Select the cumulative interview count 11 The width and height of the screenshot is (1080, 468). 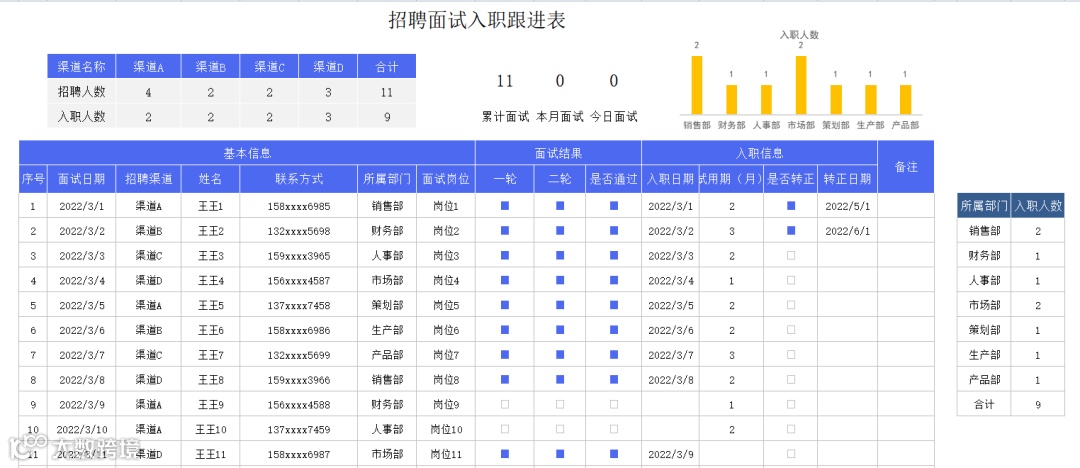[505, 81]
